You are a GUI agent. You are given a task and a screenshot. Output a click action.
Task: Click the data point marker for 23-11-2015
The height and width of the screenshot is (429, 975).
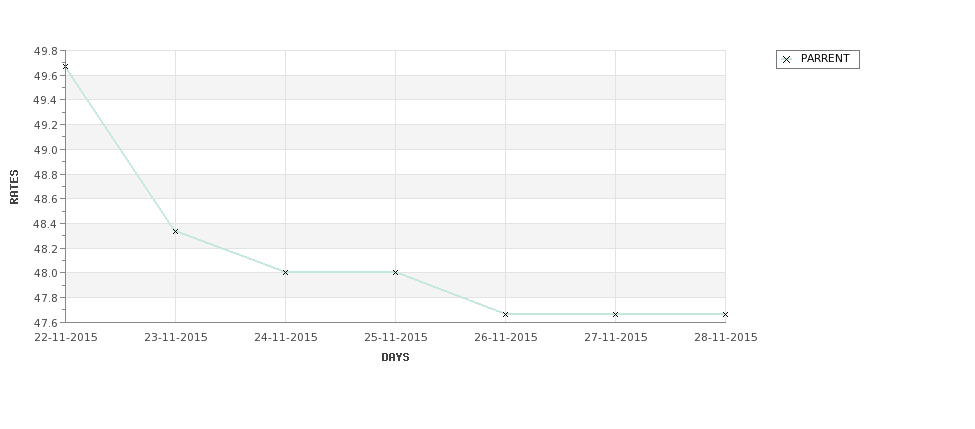[x=175, y=231]
